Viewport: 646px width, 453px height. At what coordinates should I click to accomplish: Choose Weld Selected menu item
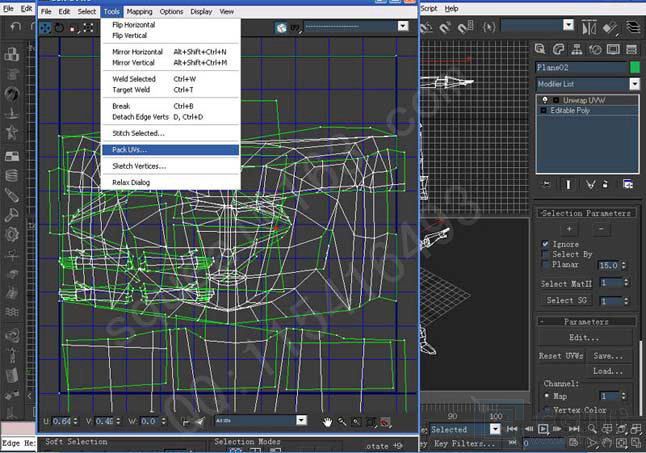171,79
